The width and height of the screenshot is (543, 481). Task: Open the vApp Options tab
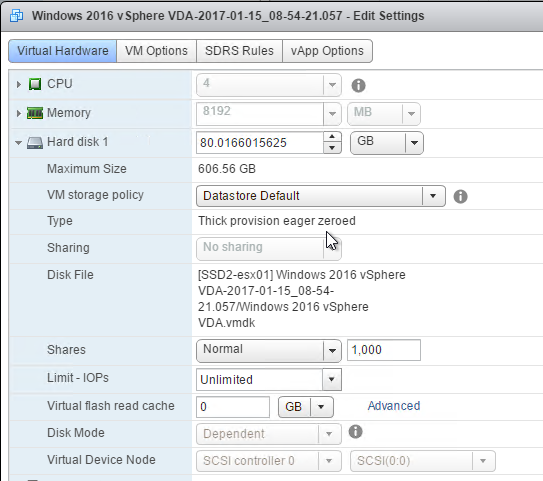[327, 51]
